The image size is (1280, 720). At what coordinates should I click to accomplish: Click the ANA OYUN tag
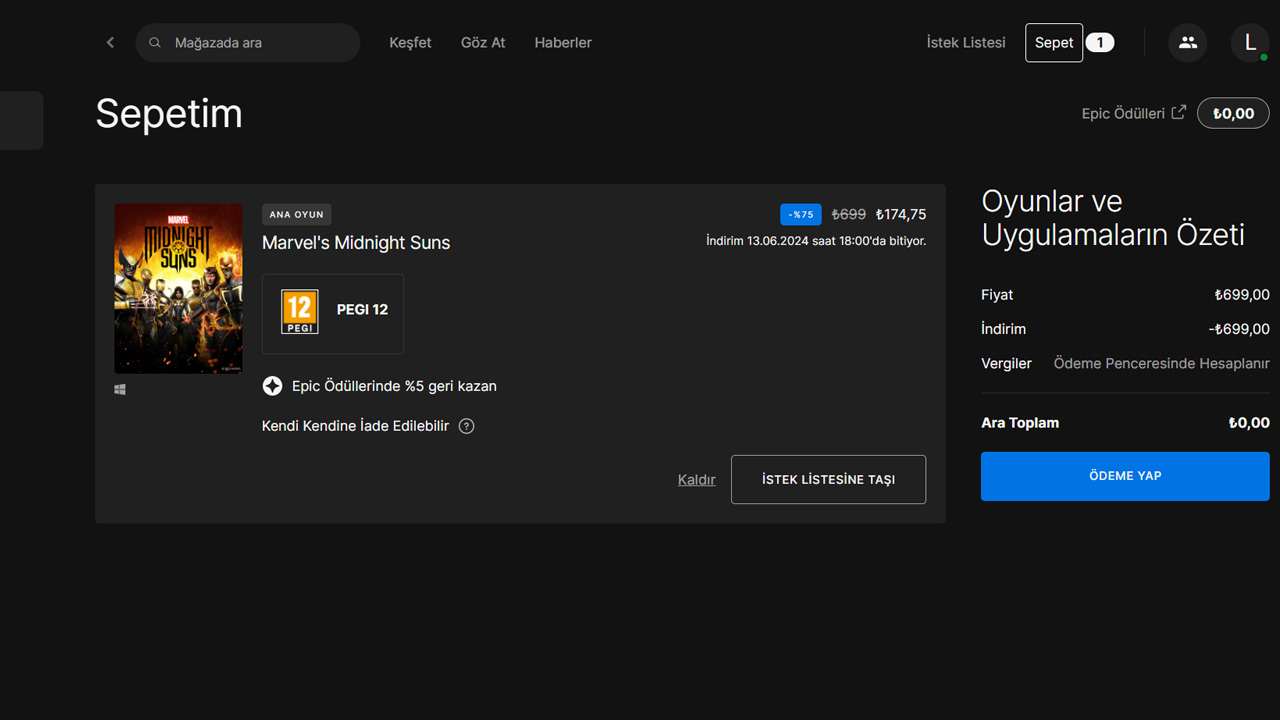pos(296,215)
